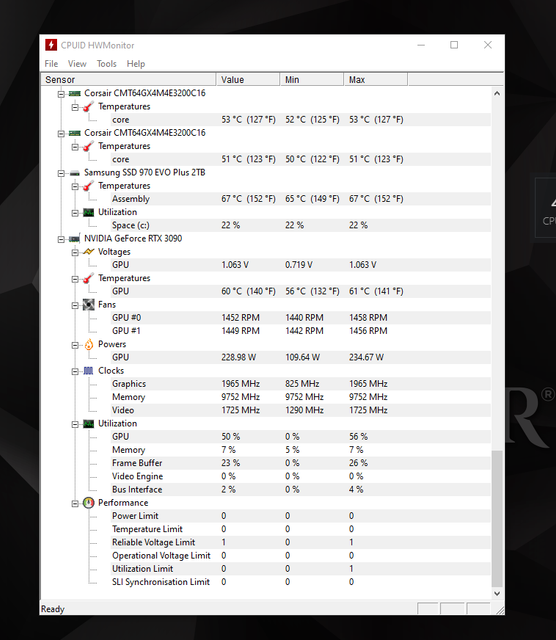556x640 pixels.
Task: Click the NVIDIA GeForce RTX 3090 card icon
Action: point(75,239)
